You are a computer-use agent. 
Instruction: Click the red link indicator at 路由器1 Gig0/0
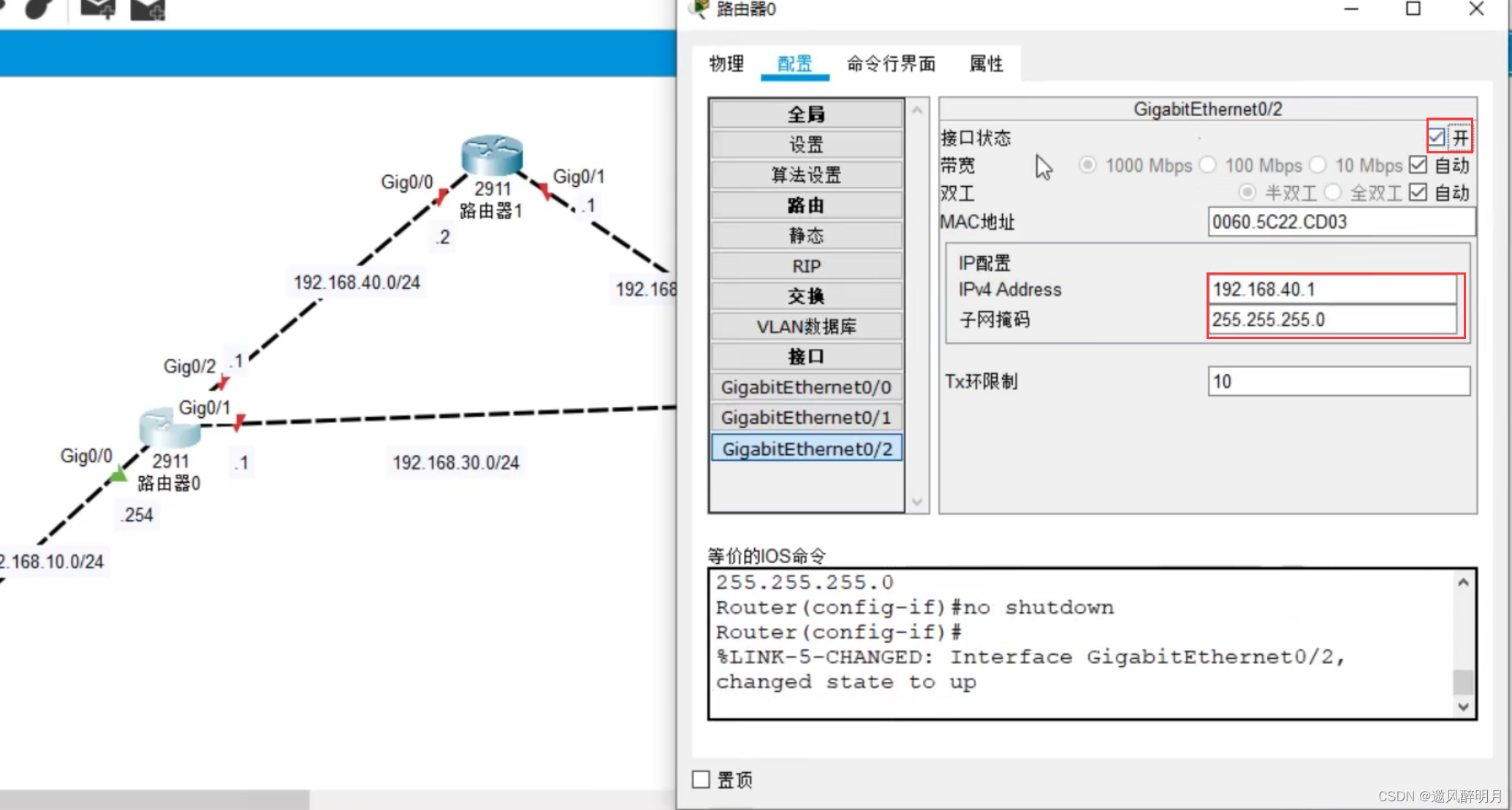[x=441, y=196]
